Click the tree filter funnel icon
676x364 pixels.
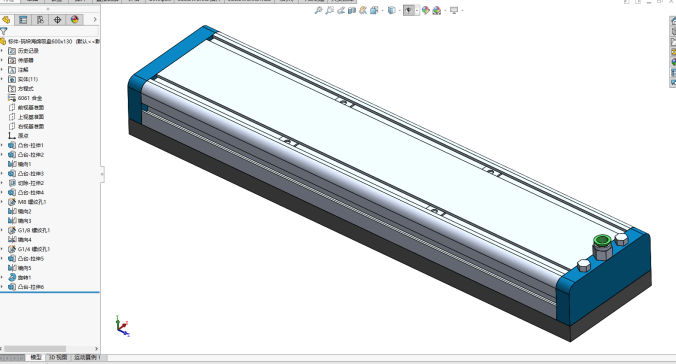[x=4, y=31]
